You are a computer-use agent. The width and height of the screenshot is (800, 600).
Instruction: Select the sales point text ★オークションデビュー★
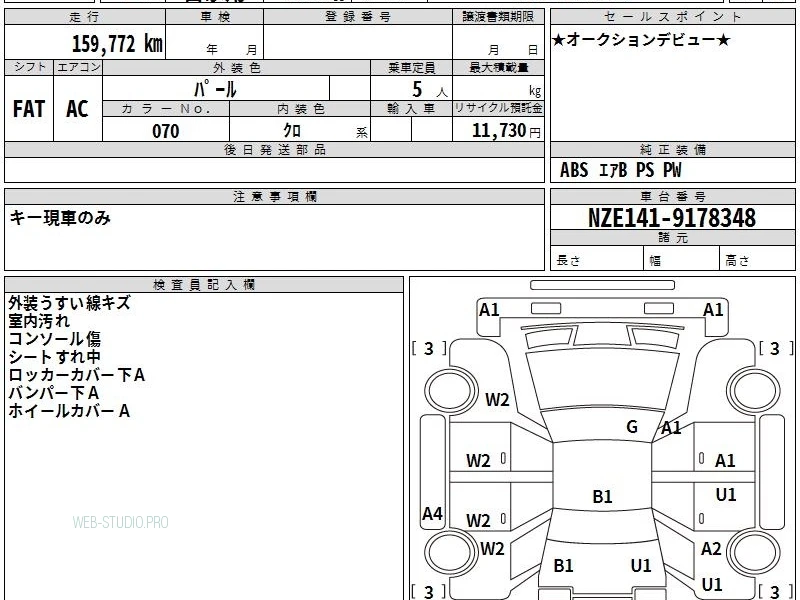641,40
